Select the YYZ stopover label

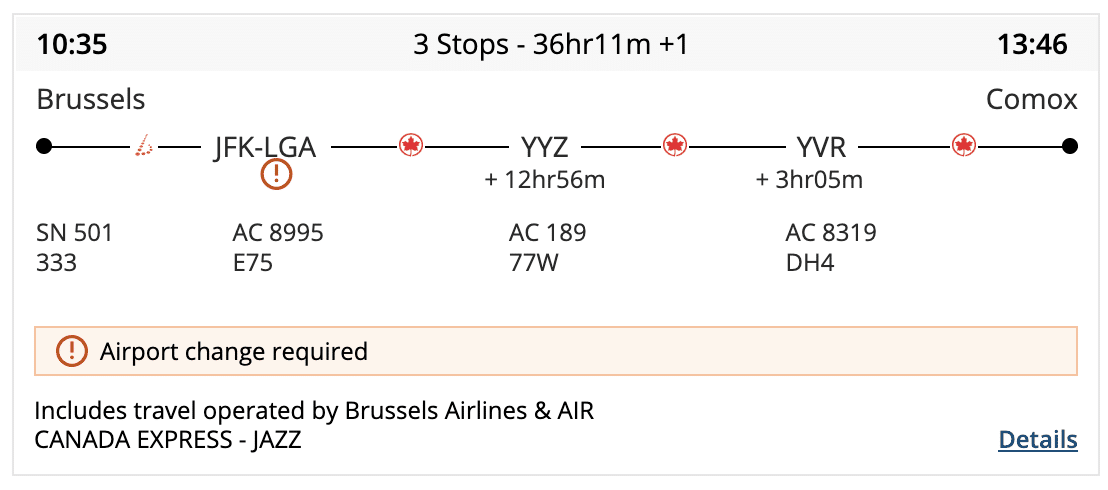tap(545, 148)
